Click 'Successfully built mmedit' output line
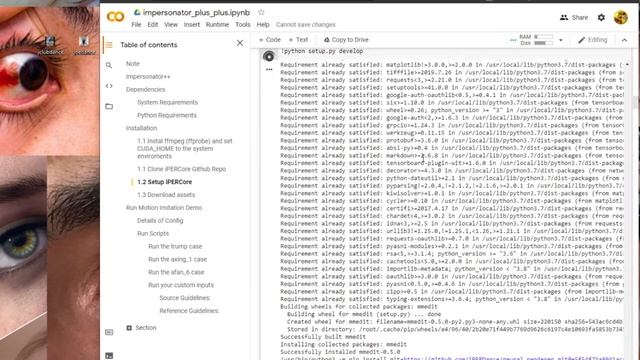Screen dimensions: 640x360 click(323, 337)
